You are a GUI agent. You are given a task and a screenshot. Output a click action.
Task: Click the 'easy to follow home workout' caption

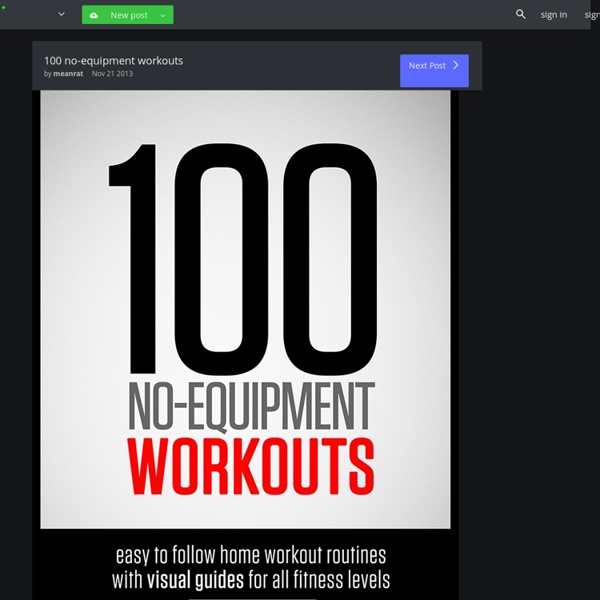[x=250, y=554]
